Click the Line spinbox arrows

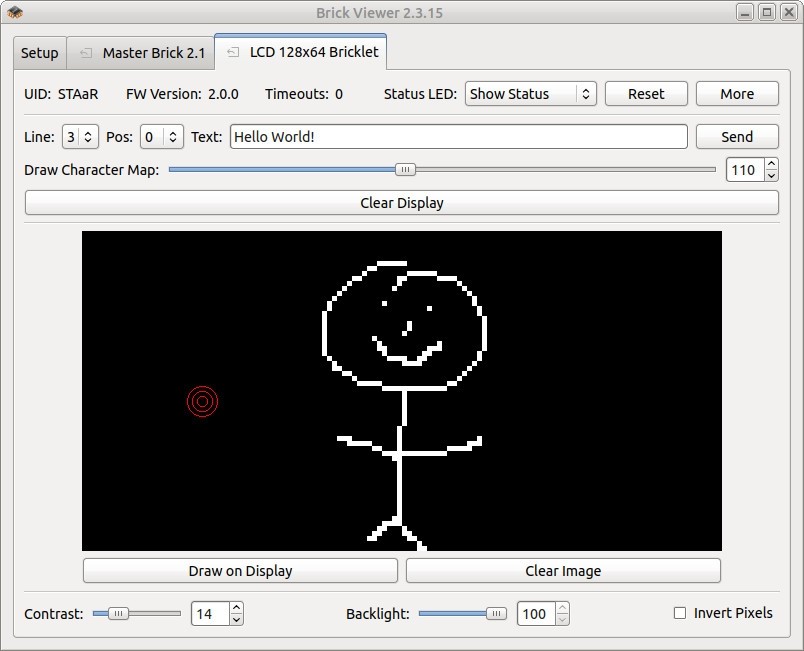click(x=88, y=137)
